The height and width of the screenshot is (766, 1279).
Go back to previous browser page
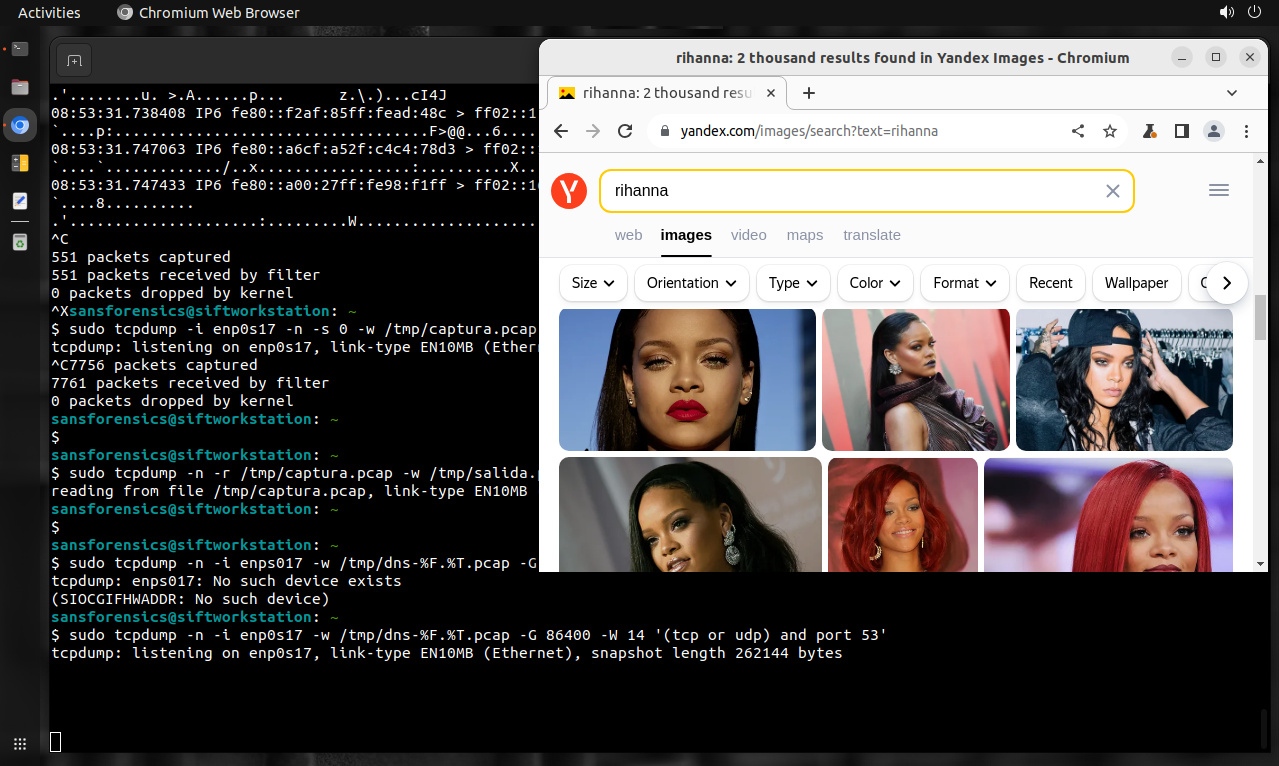pos(561,131)
